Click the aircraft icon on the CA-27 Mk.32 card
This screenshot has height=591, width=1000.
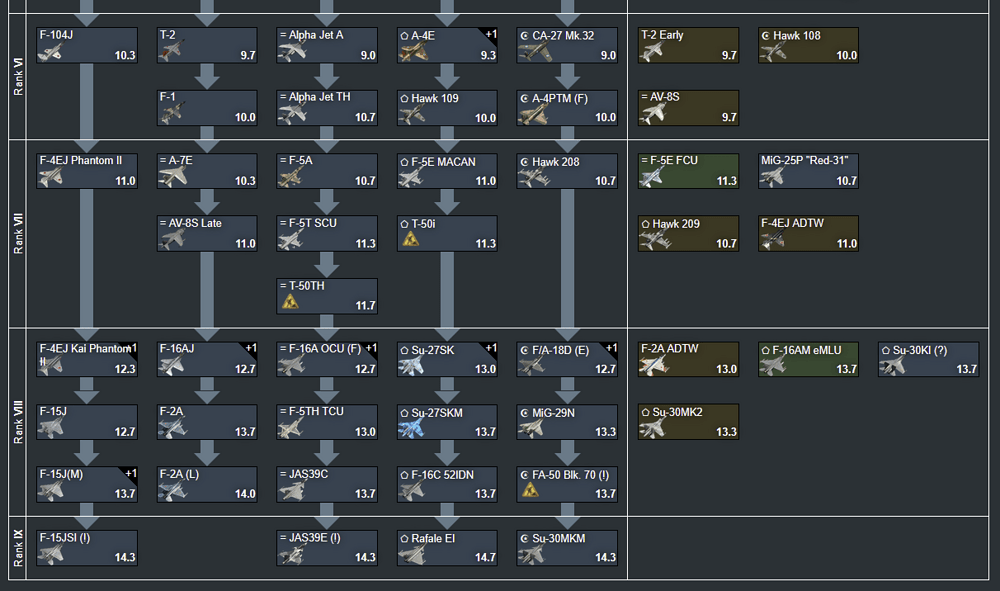click(534, 52)
